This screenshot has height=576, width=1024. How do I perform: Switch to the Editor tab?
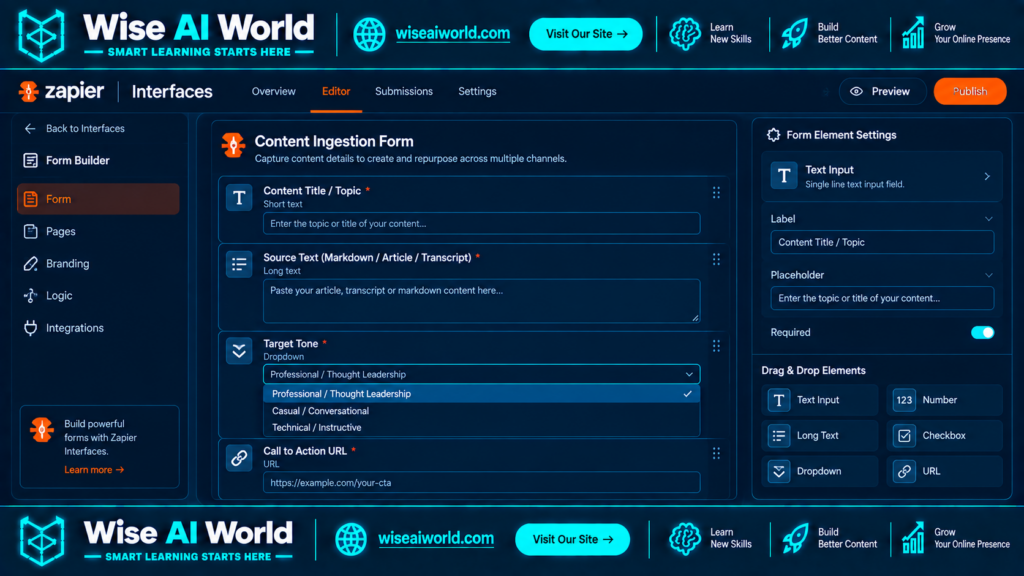click(x=336, y=91)
